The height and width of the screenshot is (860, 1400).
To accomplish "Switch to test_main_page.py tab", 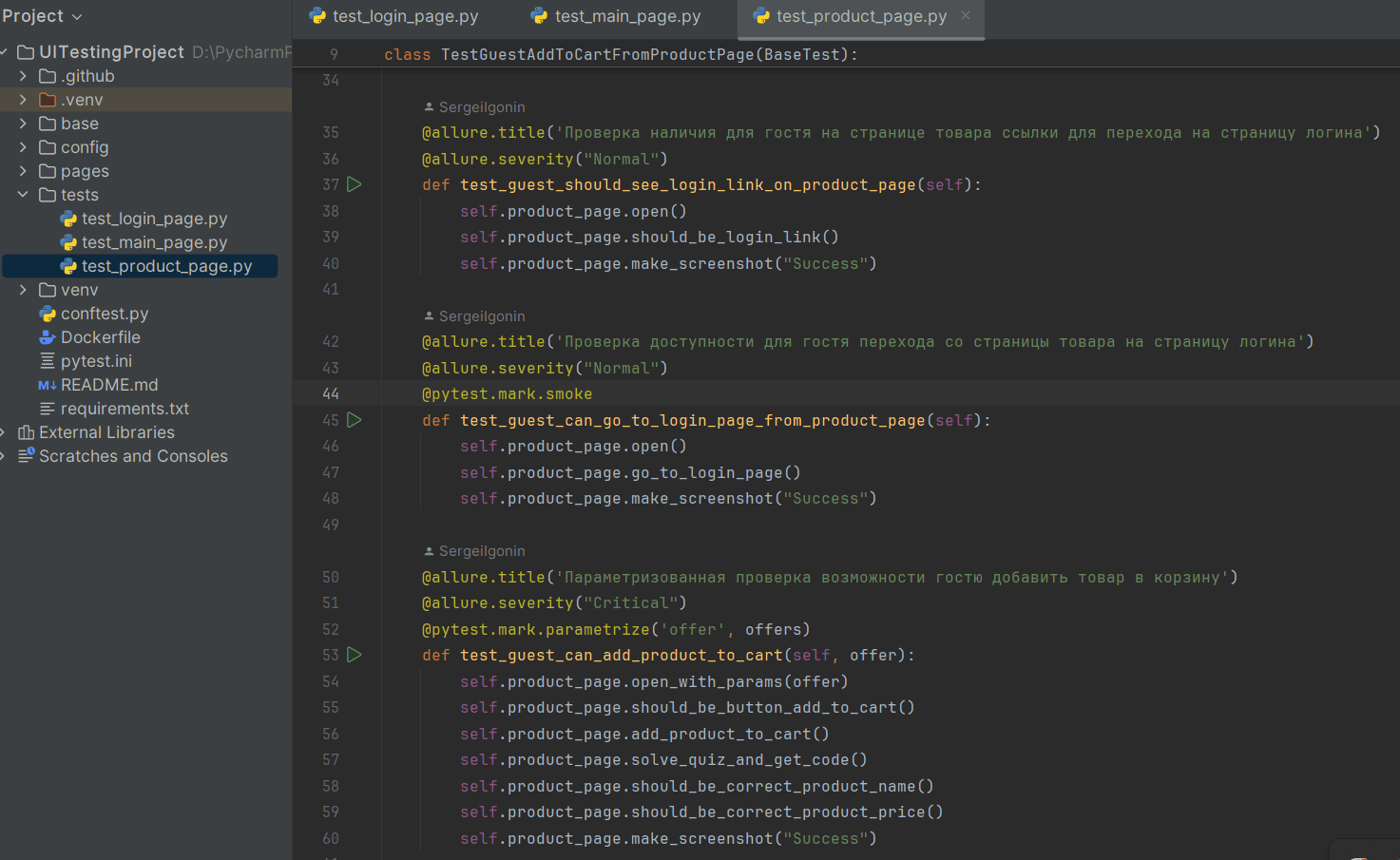I will coord(616,16).
